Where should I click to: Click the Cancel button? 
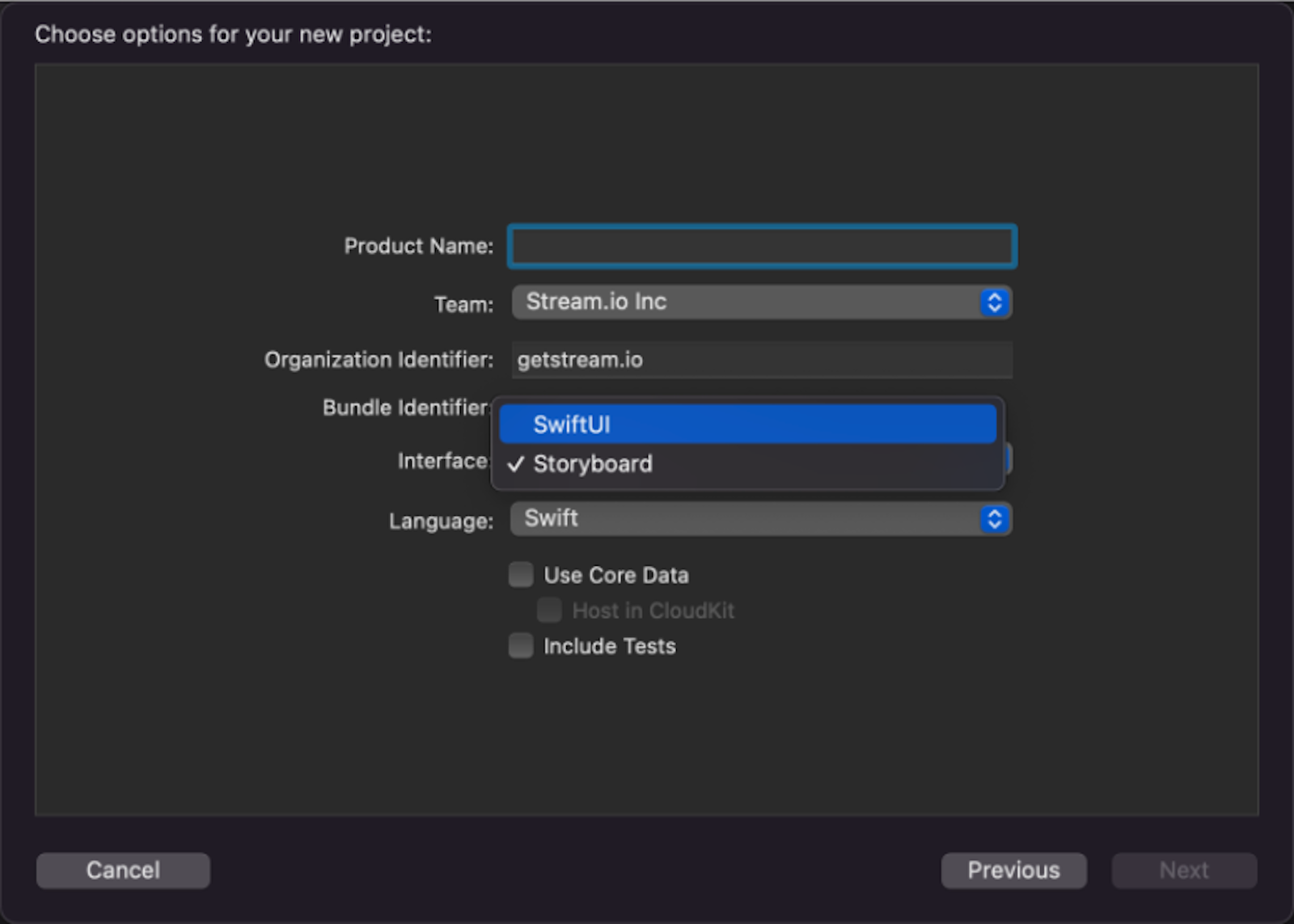[x=122, y=870]
